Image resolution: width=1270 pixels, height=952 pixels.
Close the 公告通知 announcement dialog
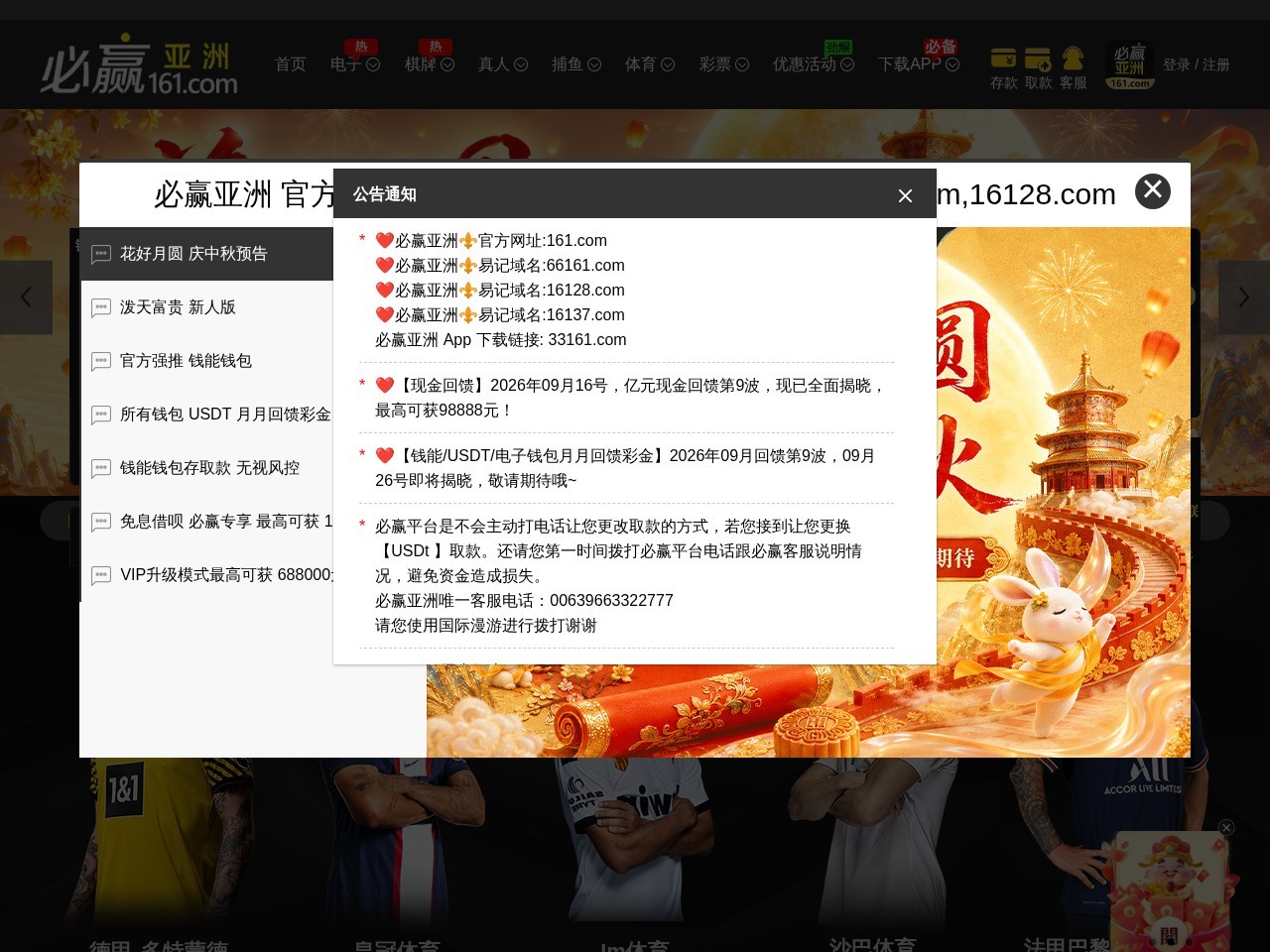[905, 195]
